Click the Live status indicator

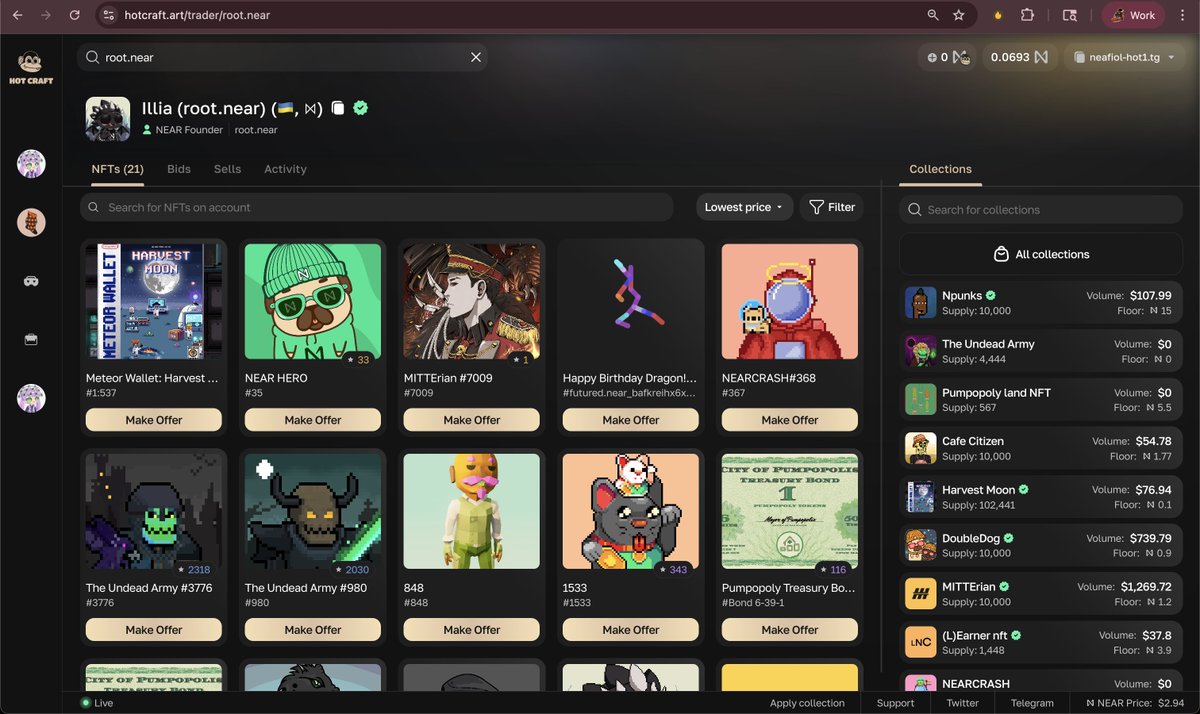coord(97,703)
